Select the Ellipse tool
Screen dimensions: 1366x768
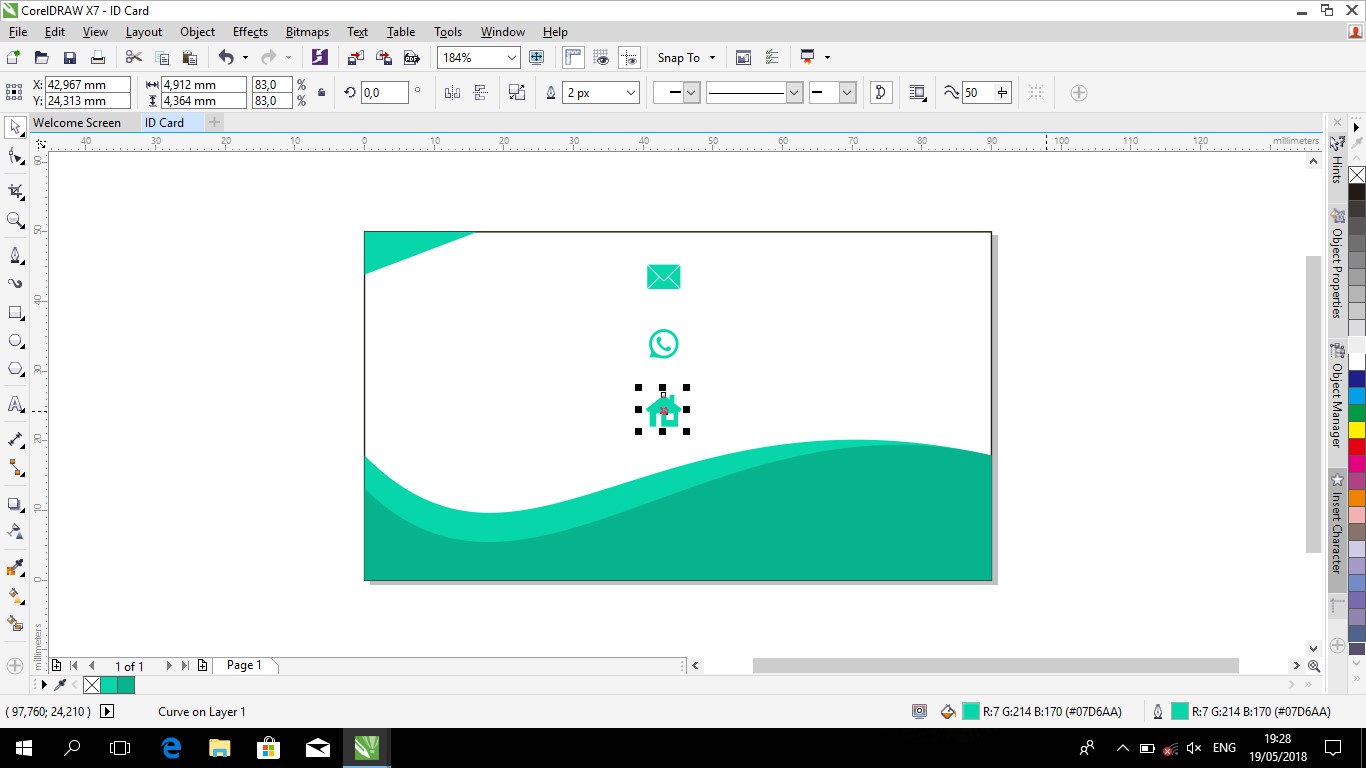click(x=16, y=341)
